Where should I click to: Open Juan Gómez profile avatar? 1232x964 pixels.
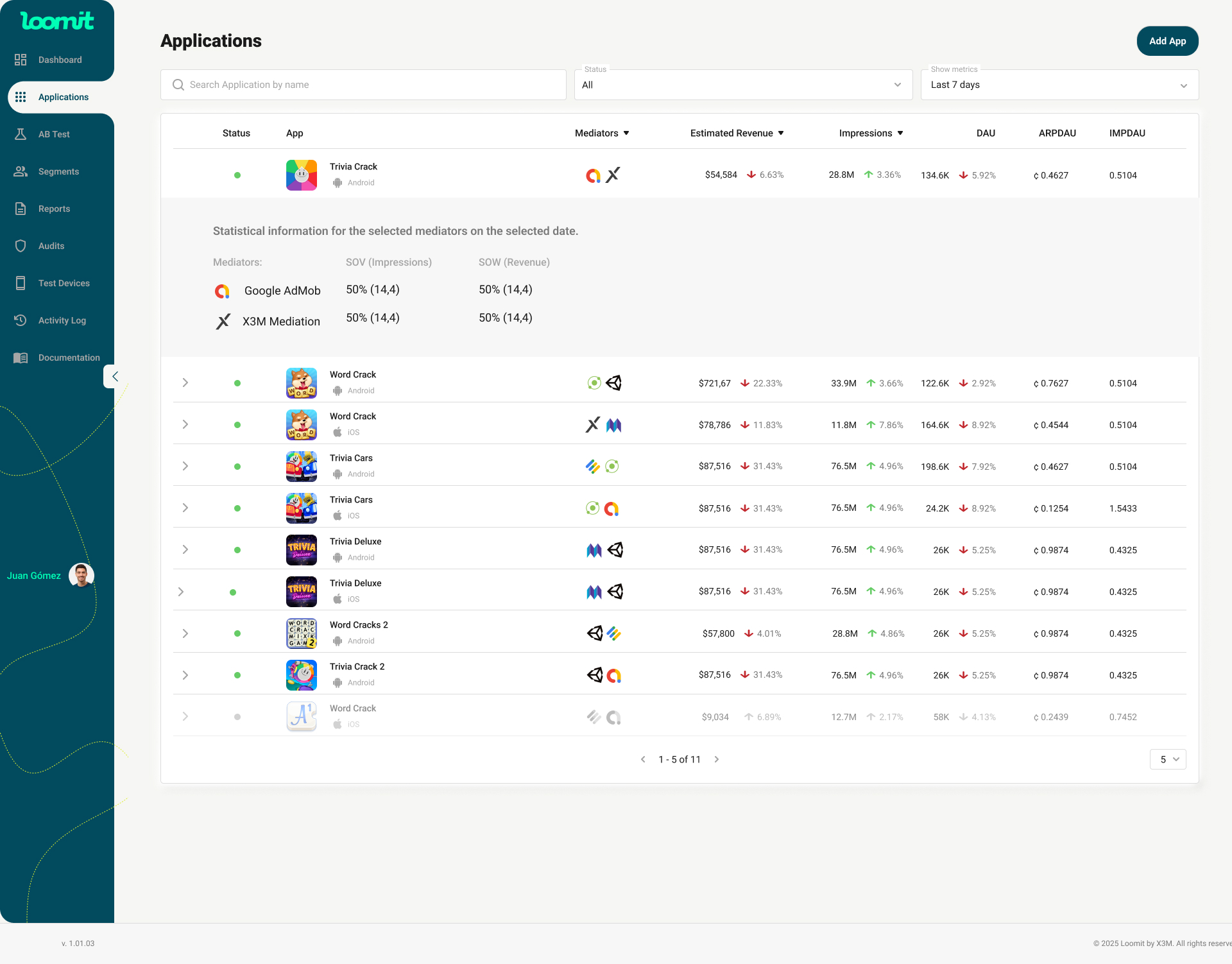click(x=81, y=576)
